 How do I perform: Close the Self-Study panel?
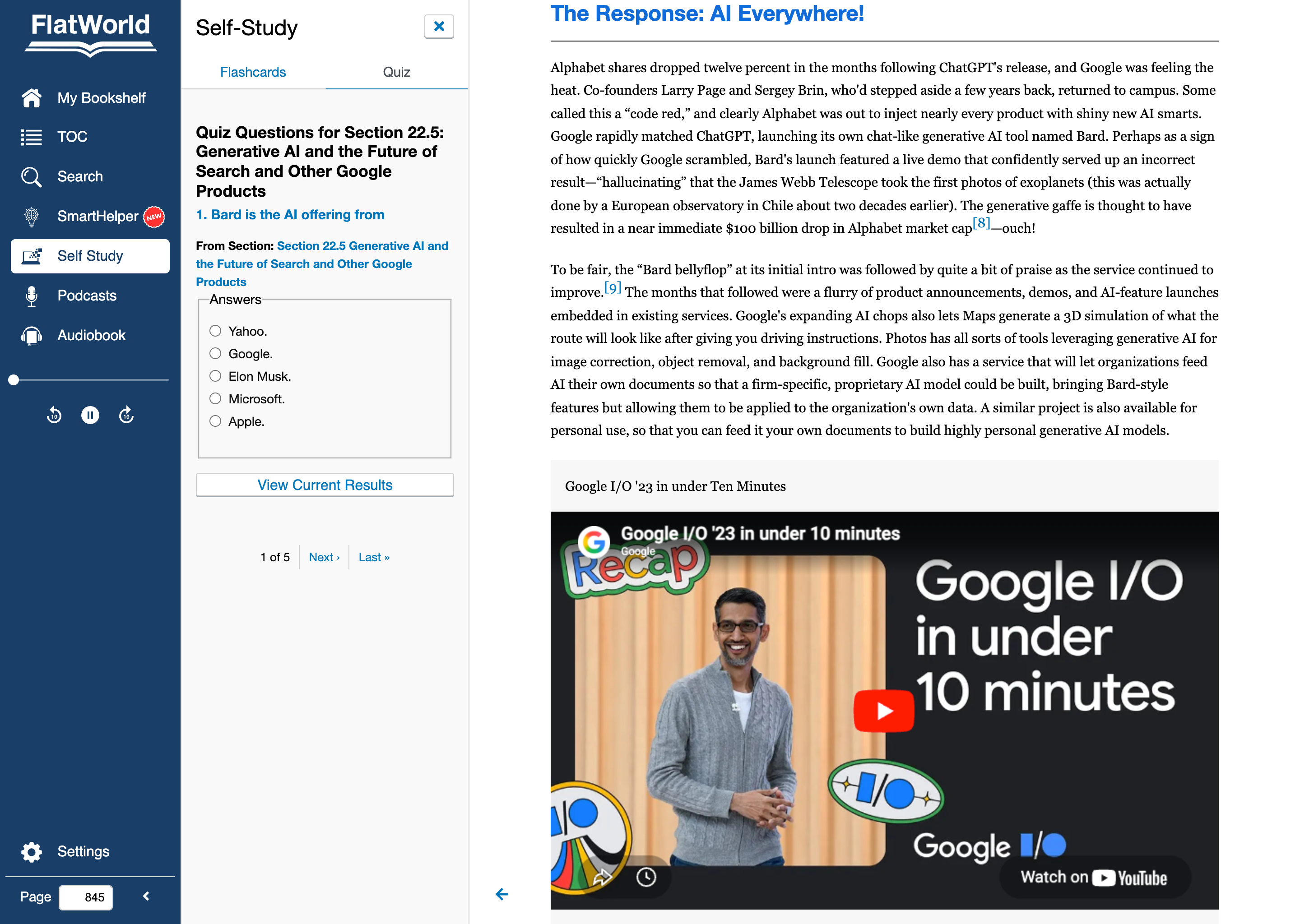439,26
